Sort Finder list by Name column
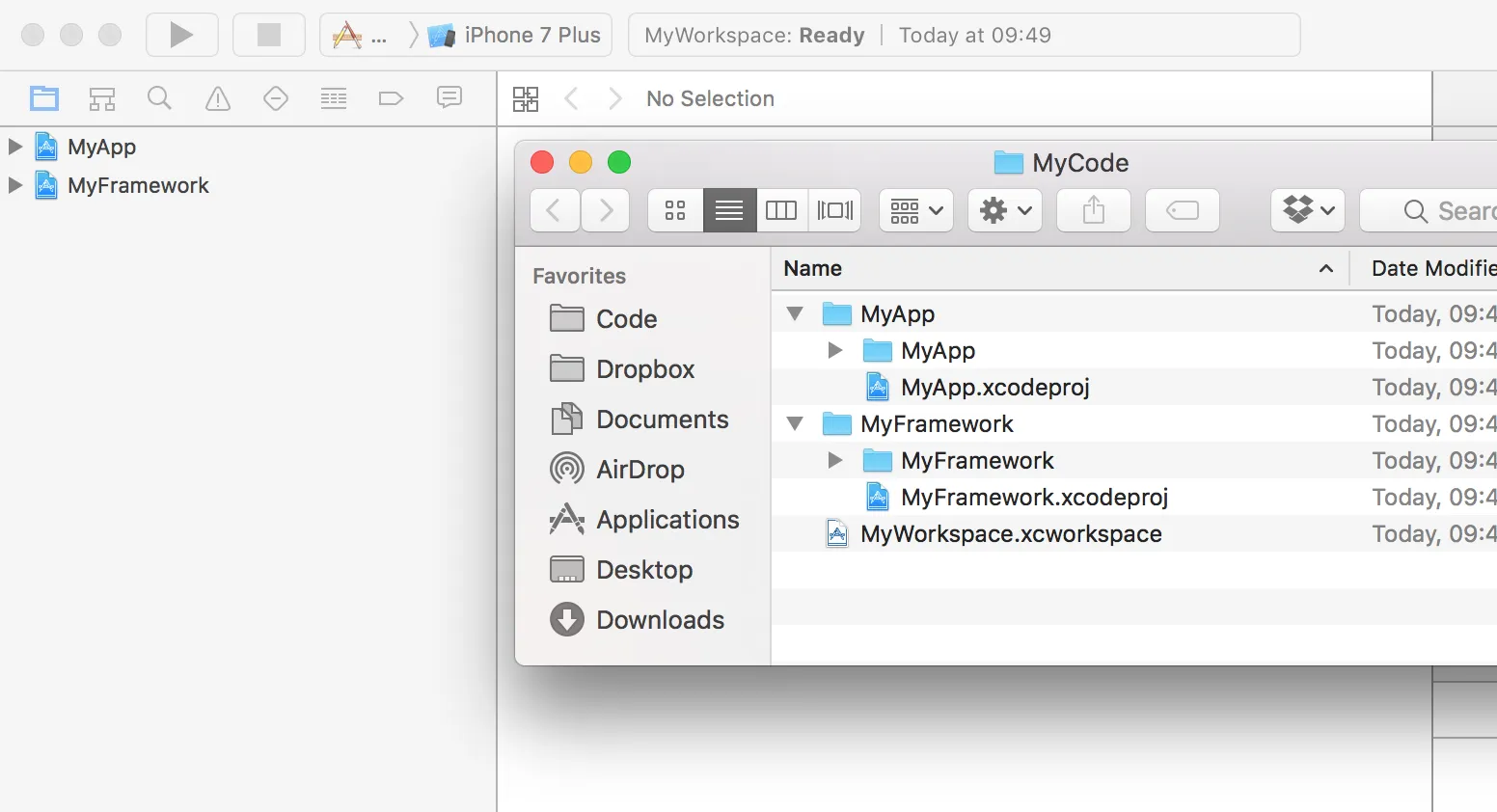The image size is (1497, 812). pyautogui.click(x=1060, y=268)
